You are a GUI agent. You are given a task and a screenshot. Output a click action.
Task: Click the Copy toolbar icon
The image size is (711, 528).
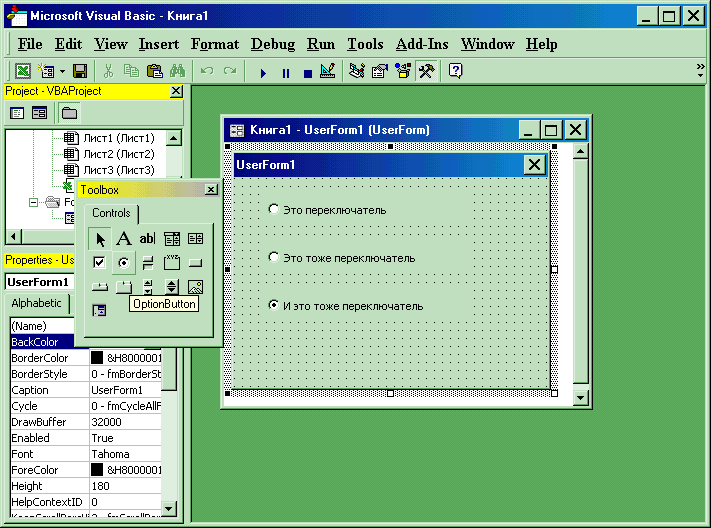[131, 71]
